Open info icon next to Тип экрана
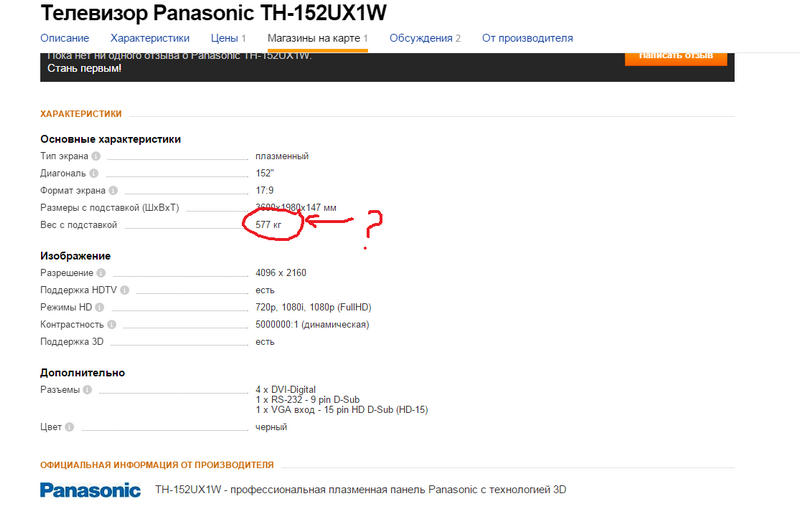Screen dimensions: 800x522 pyautogui.click(x=96, y=156)
